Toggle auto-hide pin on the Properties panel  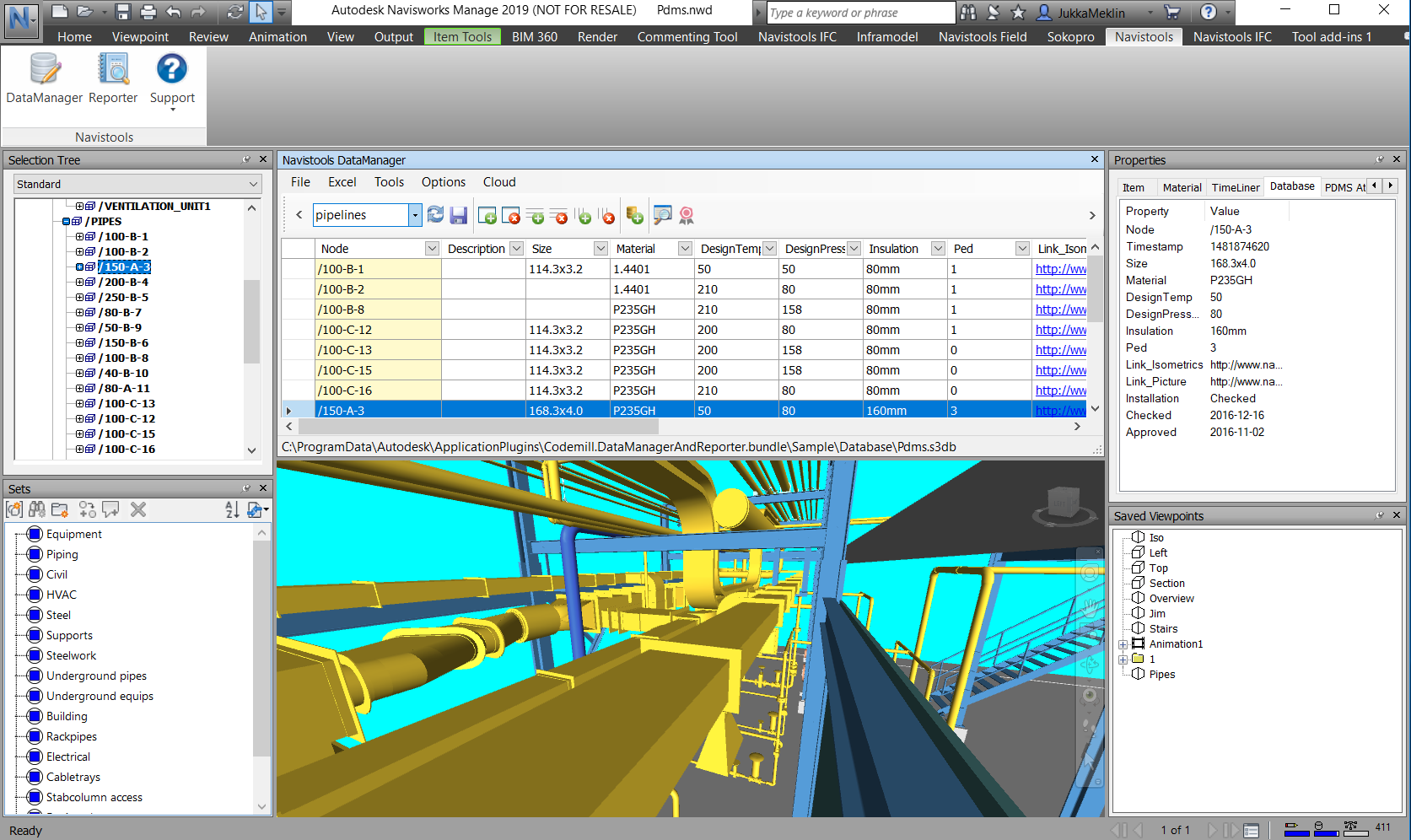click(x=1380, y=159)
